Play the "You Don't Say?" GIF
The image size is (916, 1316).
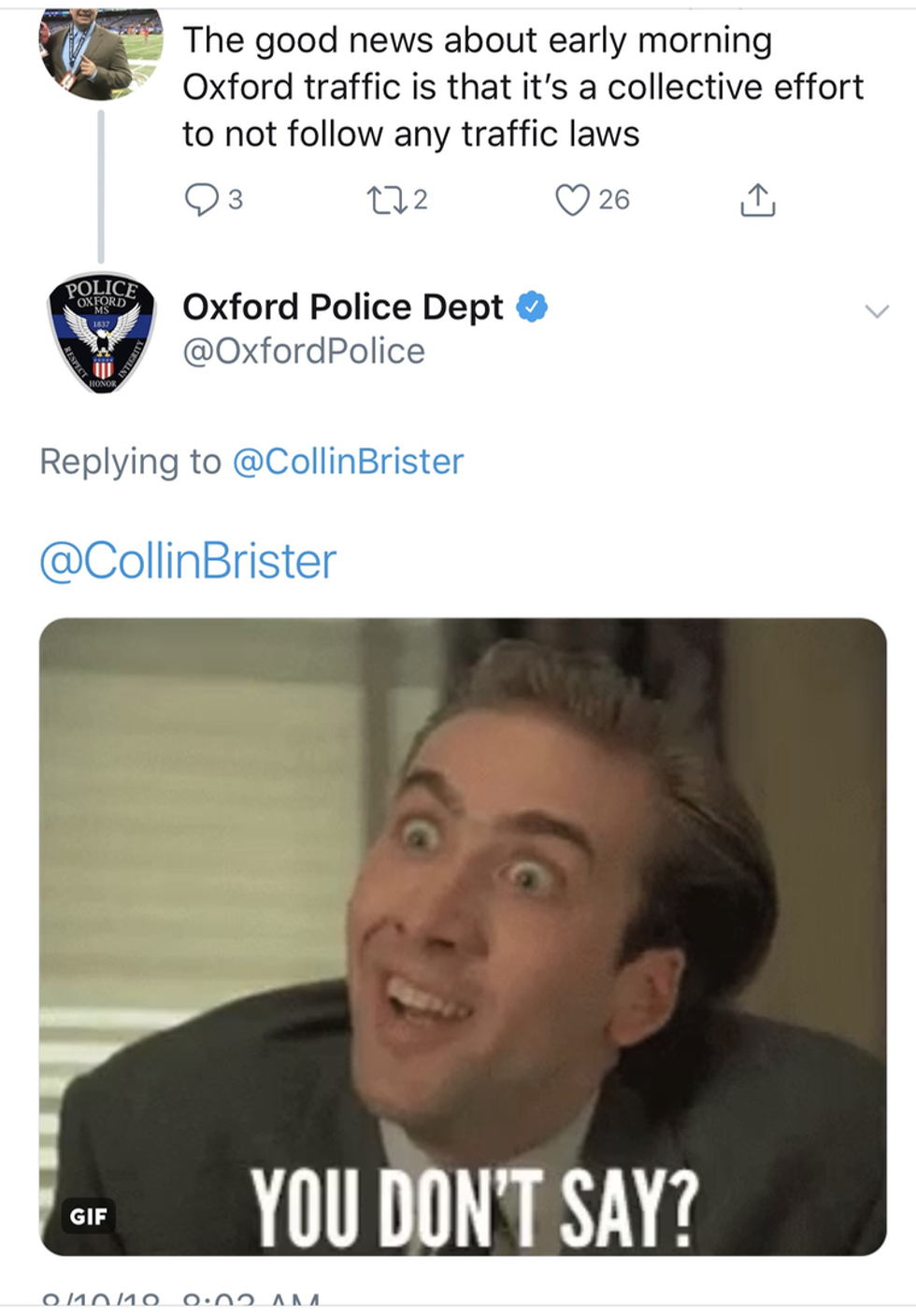463,935
